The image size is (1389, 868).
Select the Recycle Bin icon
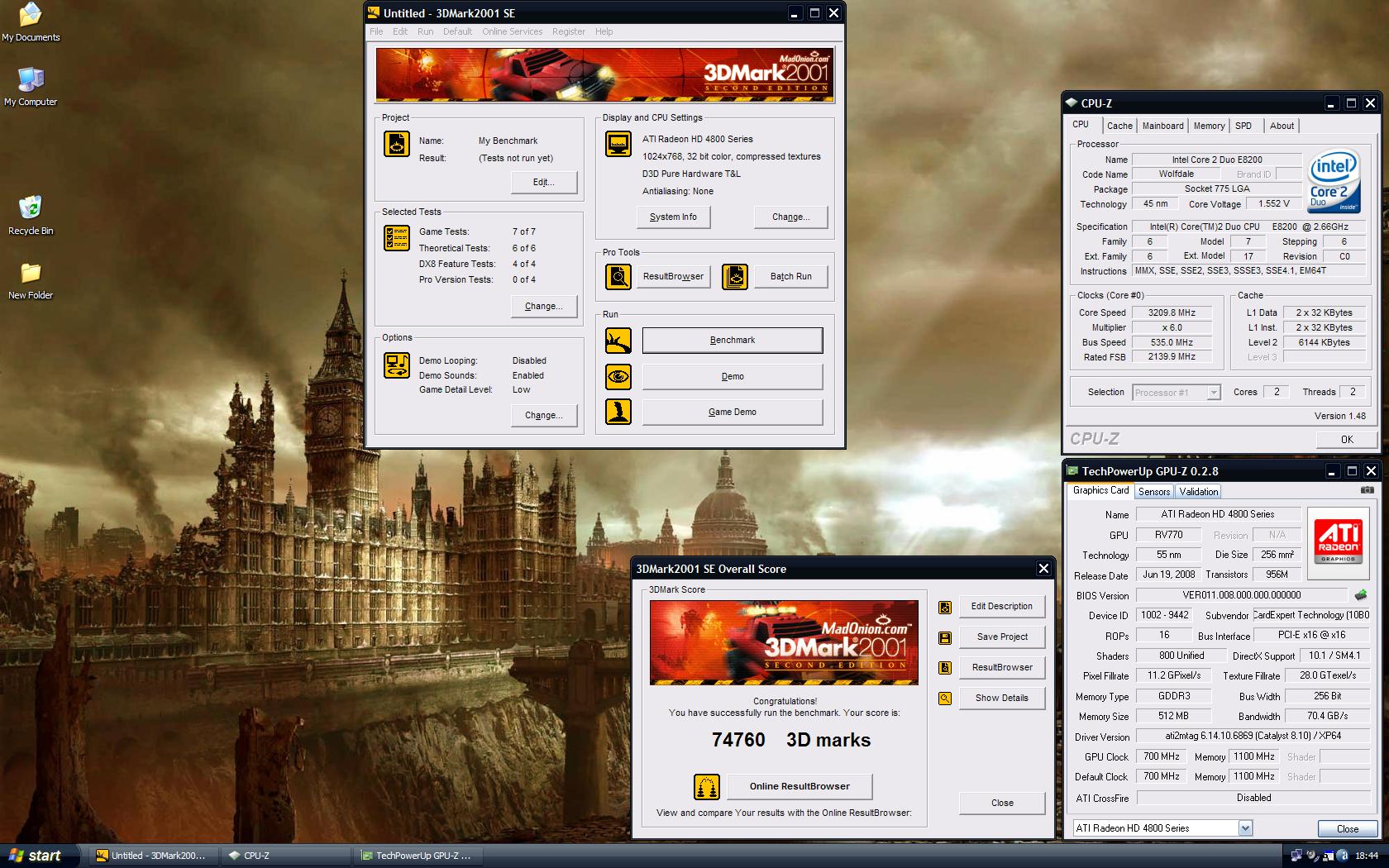click(31, 215)
